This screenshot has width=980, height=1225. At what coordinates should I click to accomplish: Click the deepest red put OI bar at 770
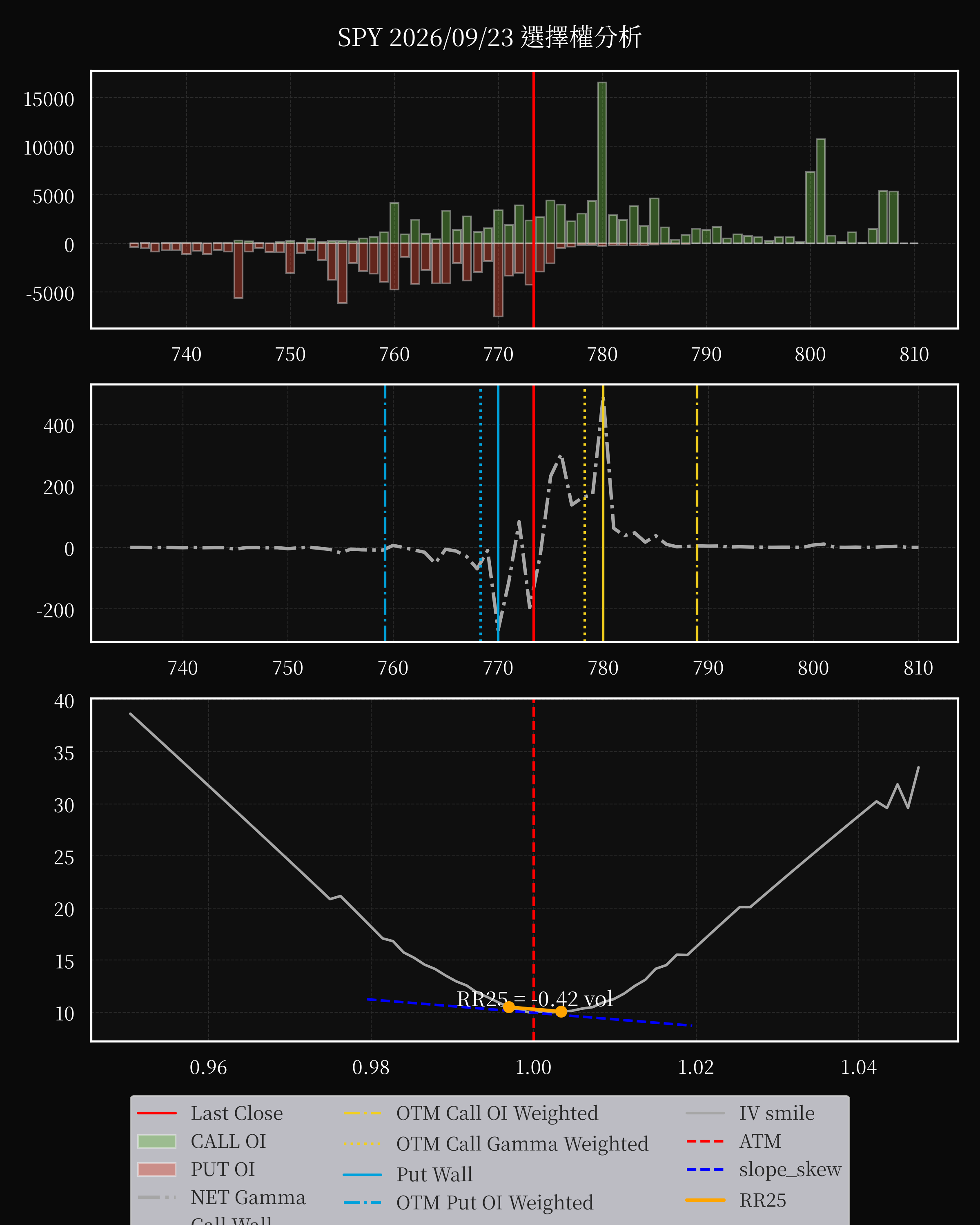click(x=498, y=280)
